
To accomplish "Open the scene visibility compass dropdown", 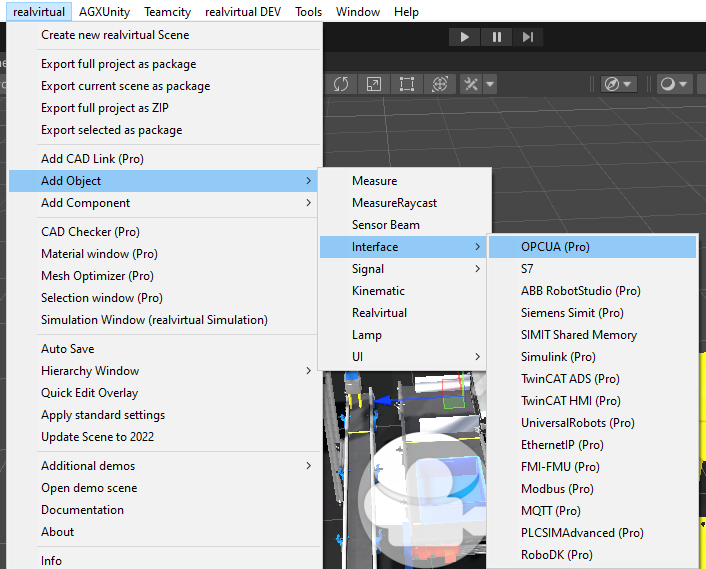I will (619, 84).
